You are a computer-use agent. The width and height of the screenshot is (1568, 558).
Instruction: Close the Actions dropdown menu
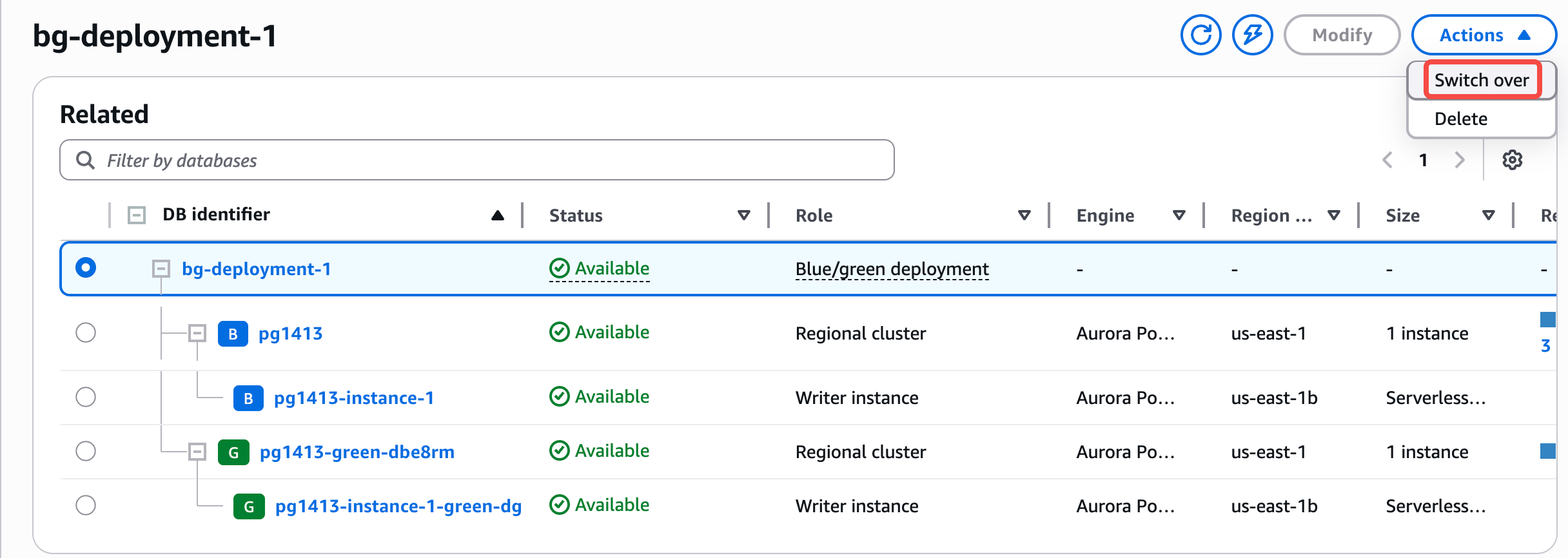(x=1484, y=35)
